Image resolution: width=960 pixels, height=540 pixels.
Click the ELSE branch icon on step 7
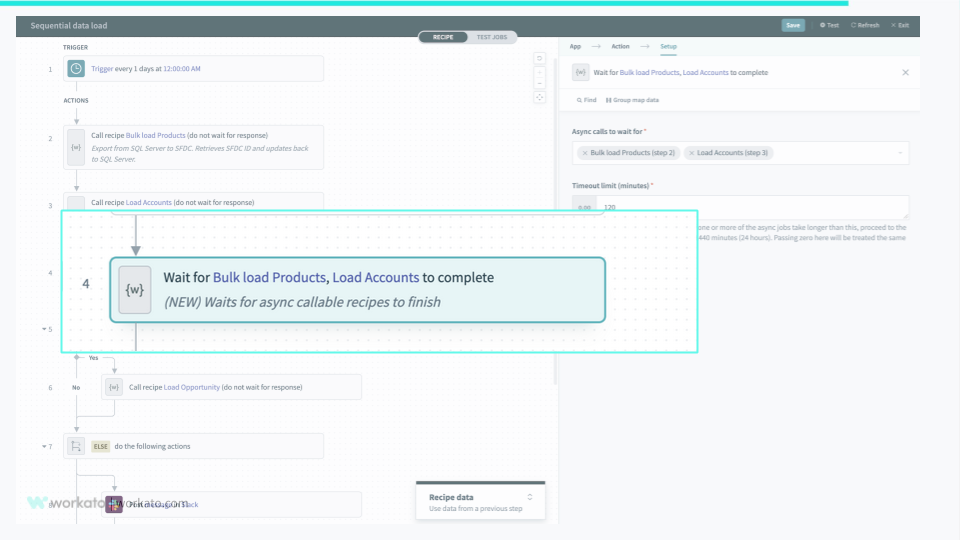coord(76,446)
